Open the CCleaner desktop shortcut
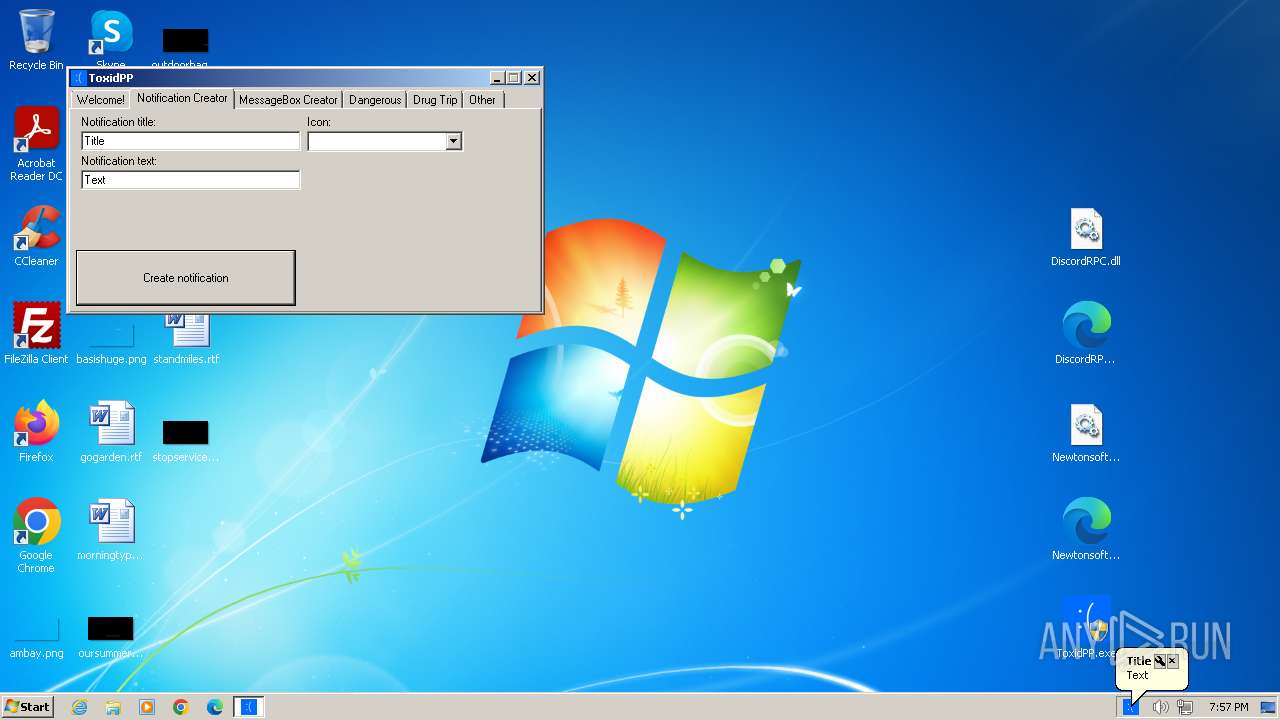 (36, 237)
